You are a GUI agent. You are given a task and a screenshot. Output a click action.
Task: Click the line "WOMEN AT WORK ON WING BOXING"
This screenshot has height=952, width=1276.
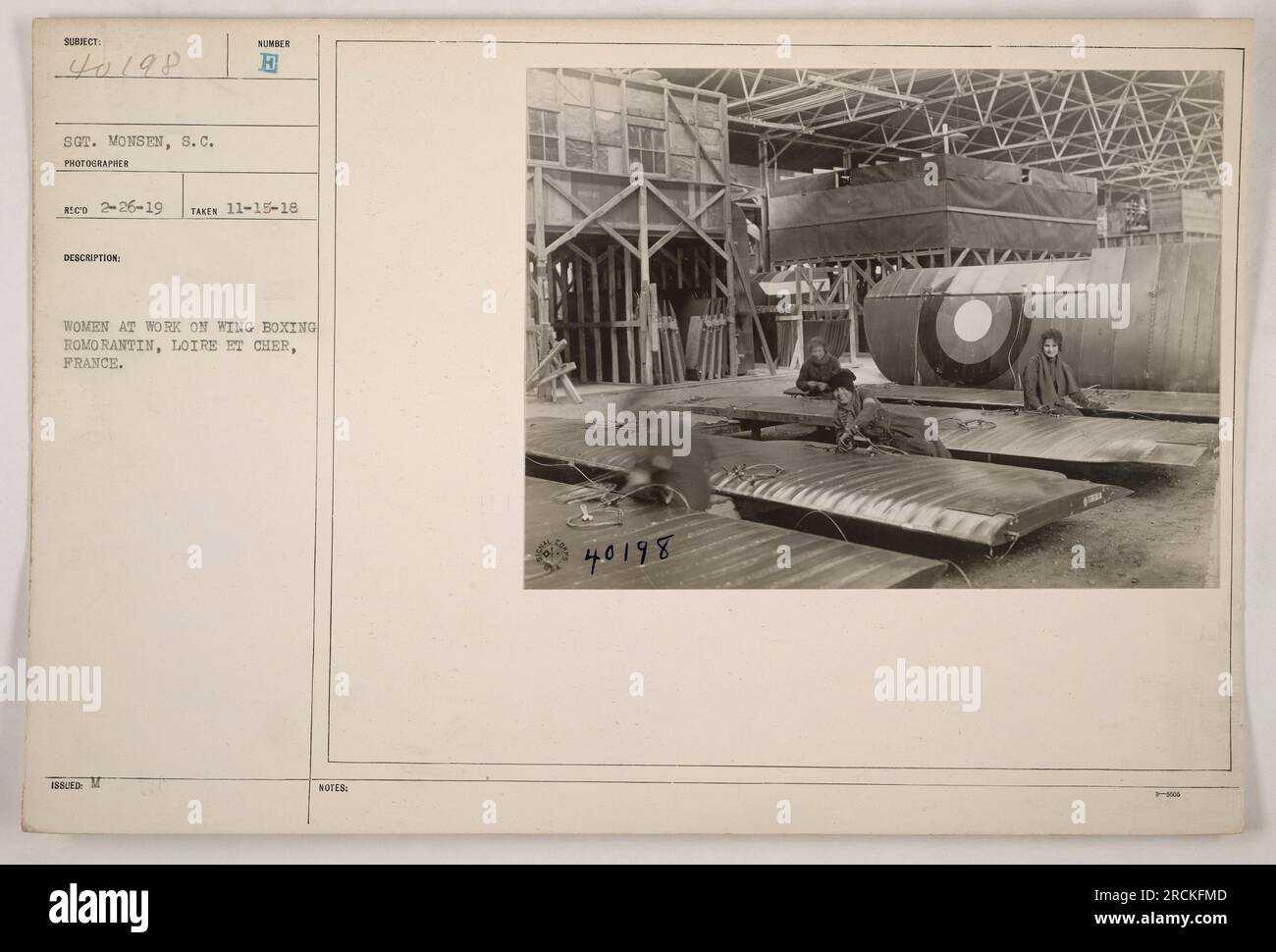192,329
